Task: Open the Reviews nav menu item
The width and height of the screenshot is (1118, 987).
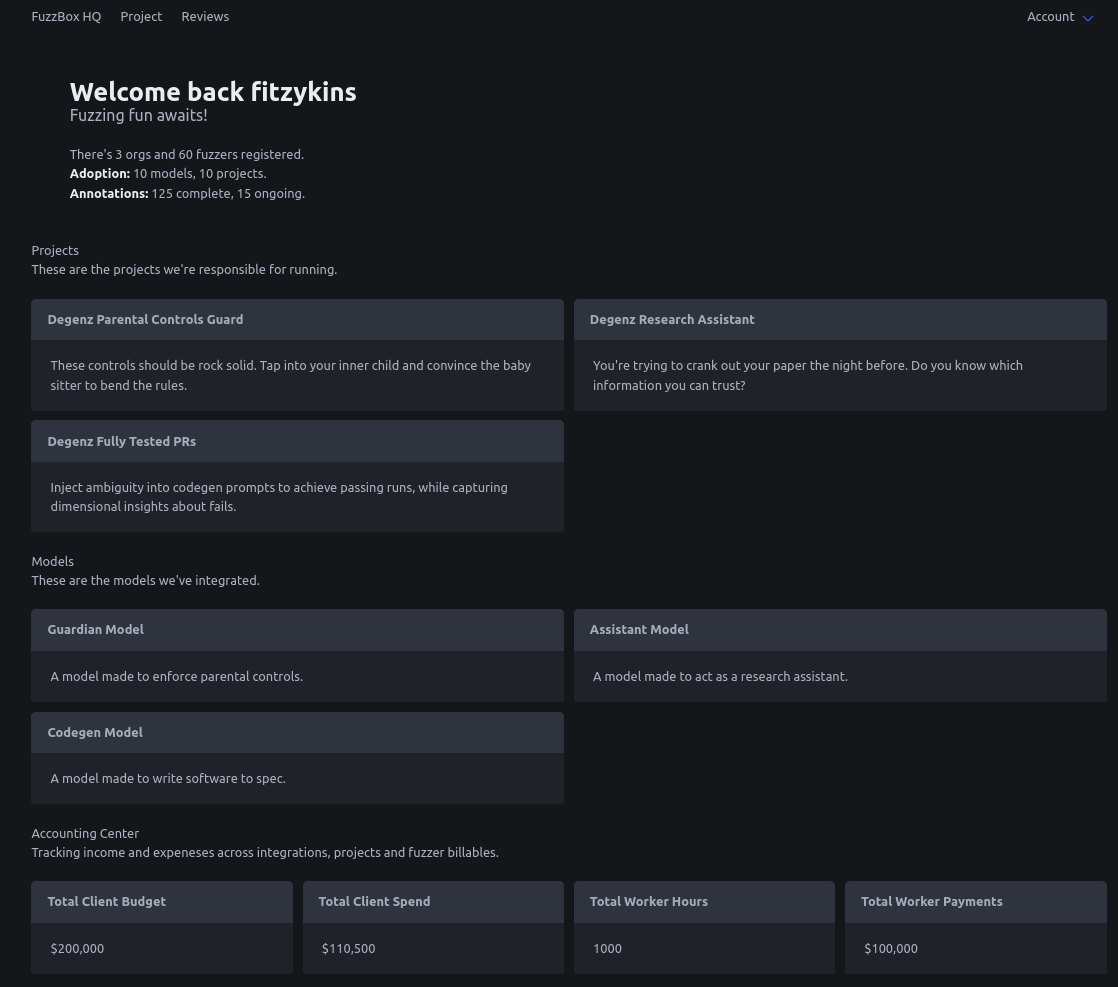Action: click(205, 17)
